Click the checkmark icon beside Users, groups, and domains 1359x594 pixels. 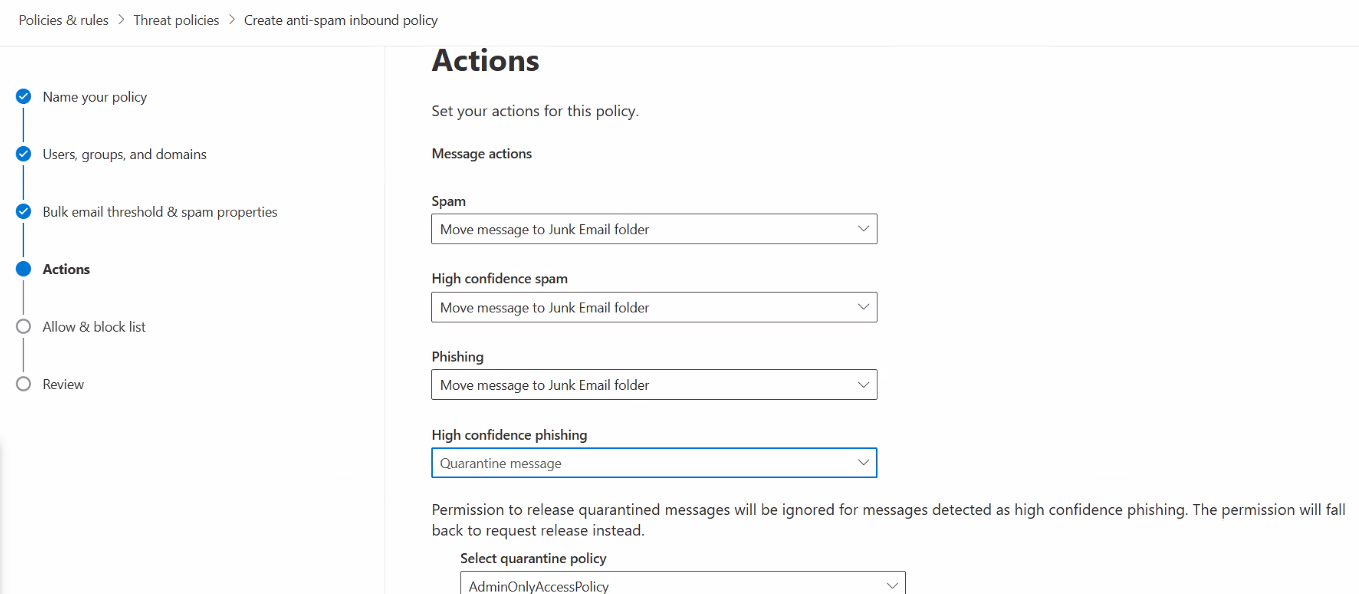click(23, 154)
